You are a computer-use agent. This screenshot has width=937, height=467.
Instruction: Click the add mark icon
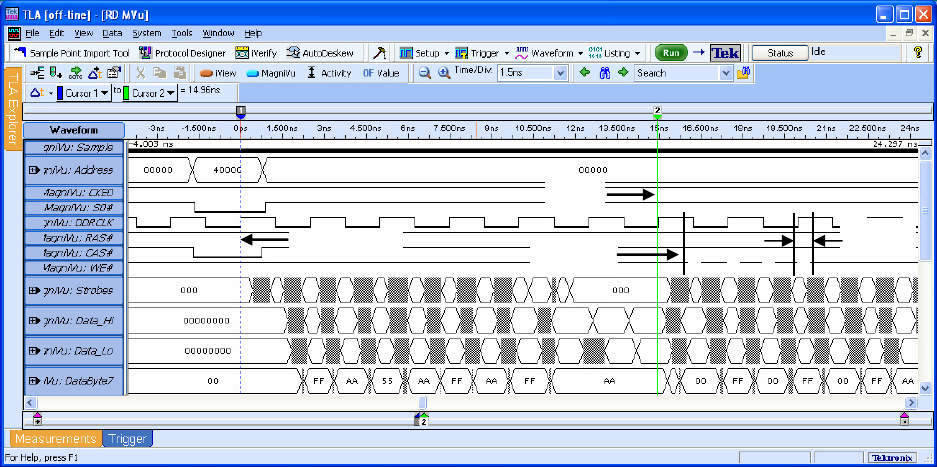(56, 73)
